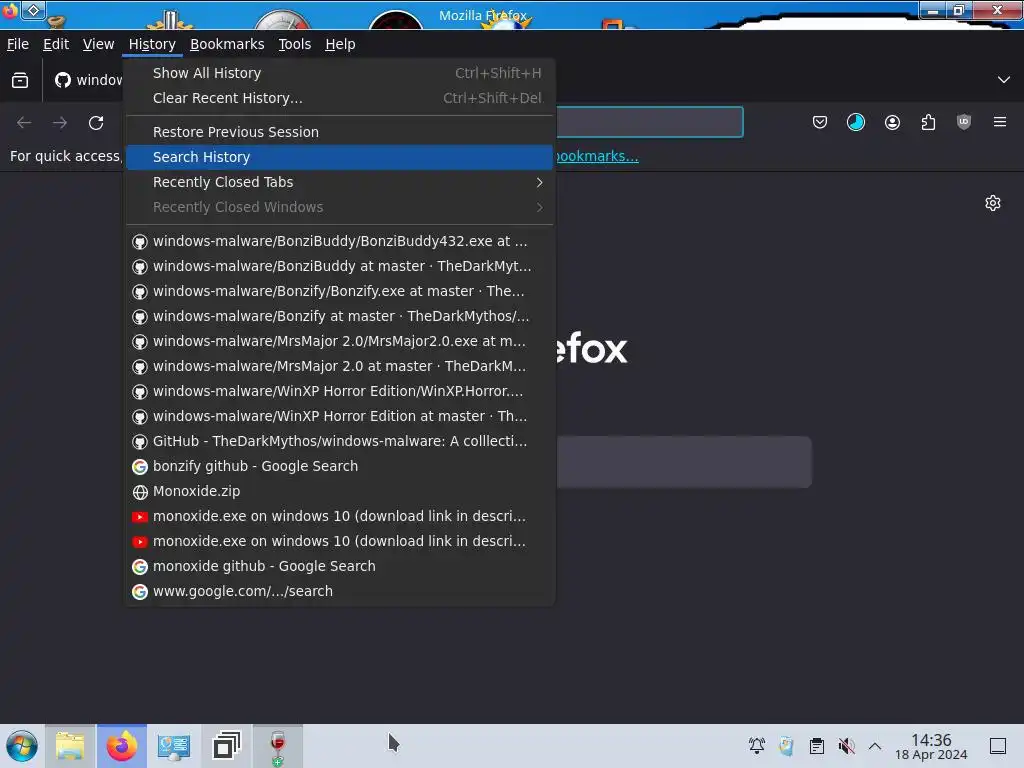Expand the List all tabs chevron
Screen dimensions: 1024x768
coord(1004,80)
